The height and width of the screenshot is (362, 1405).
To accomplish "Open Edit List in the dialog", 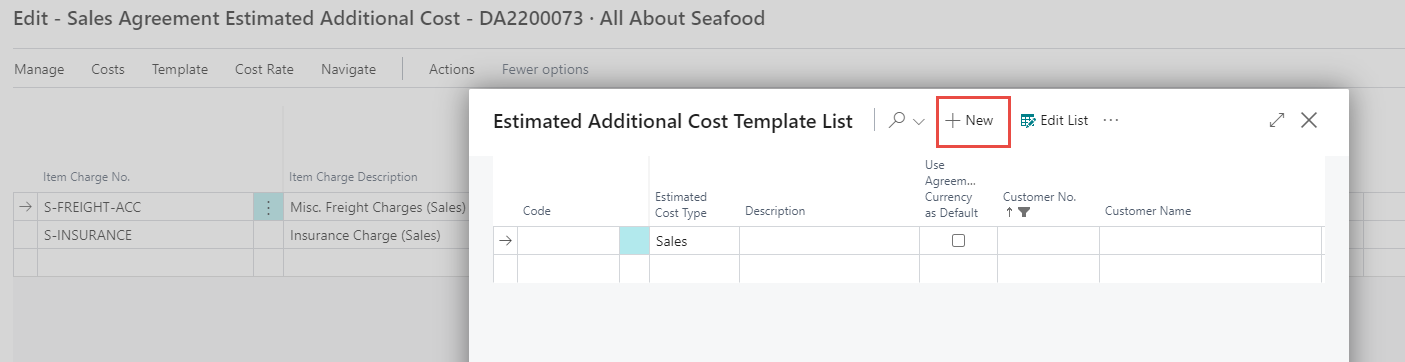I will pos(1054,120).
